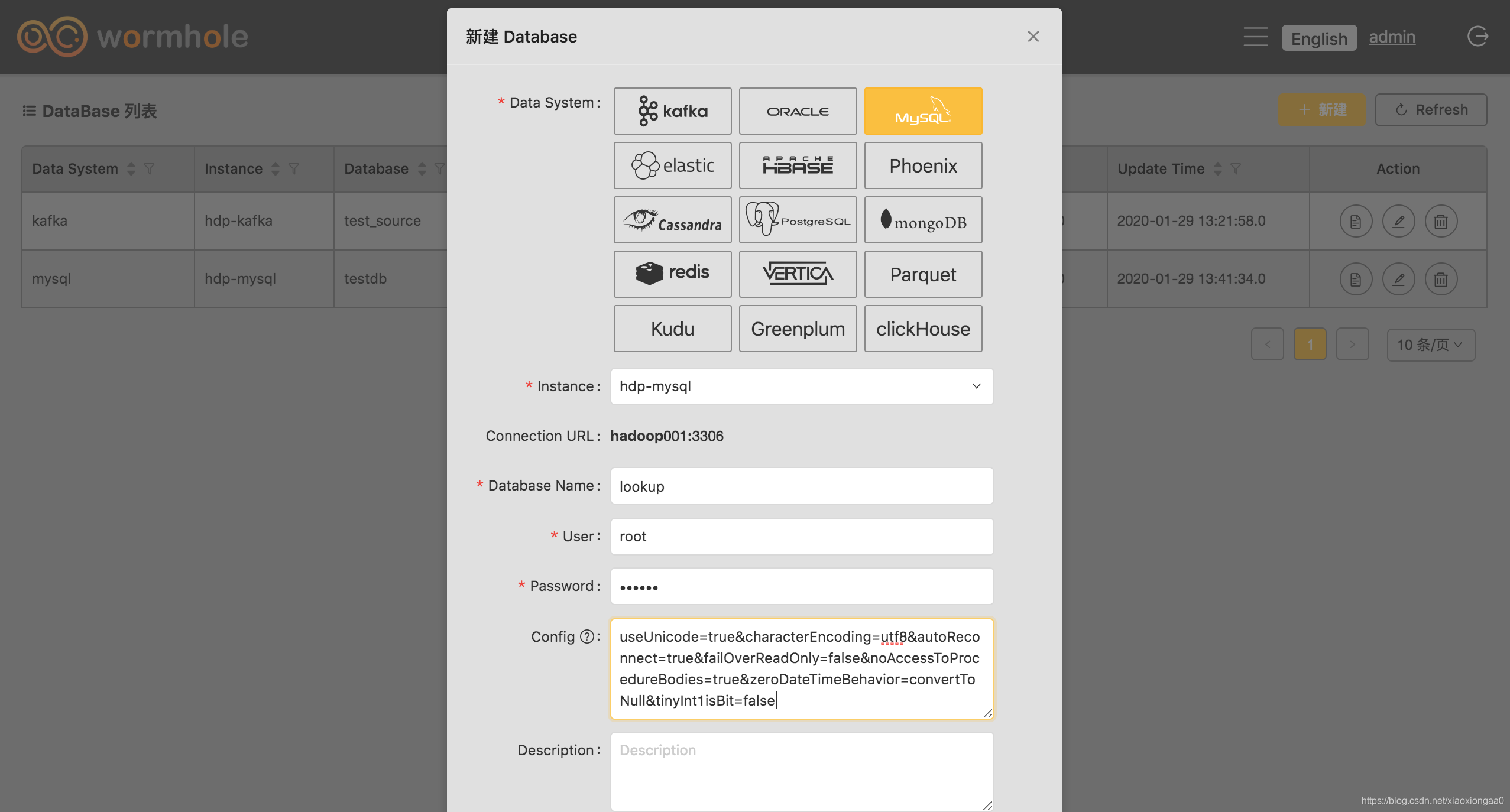Viewport: 1510px width, 812px height.
Task: View details of kafka test_source row
Action: coord(1356,222)
